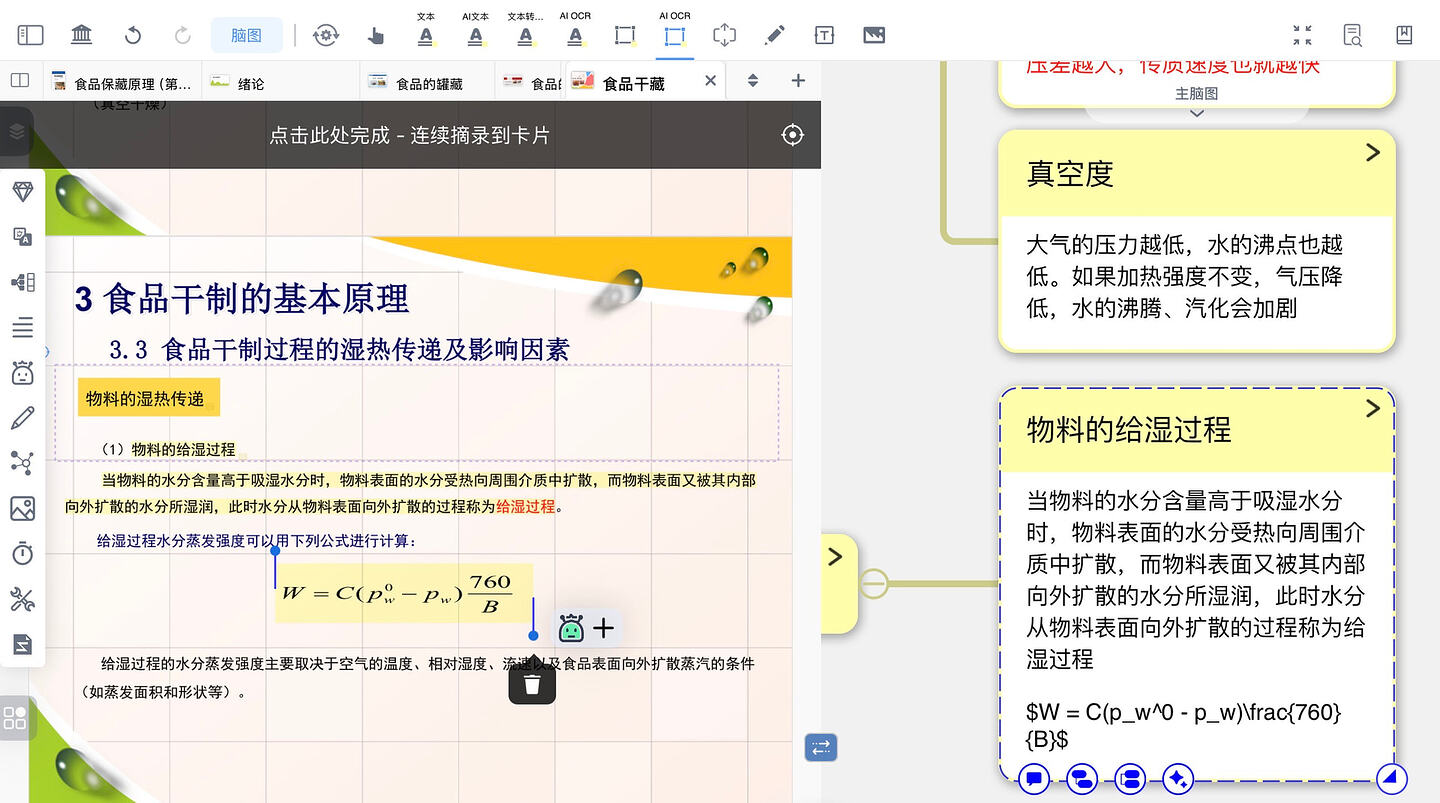Select the image insert tool in top toolbar
This screenshot has width=1440, height=803.
pyautogui.click(x=874, y=36)
